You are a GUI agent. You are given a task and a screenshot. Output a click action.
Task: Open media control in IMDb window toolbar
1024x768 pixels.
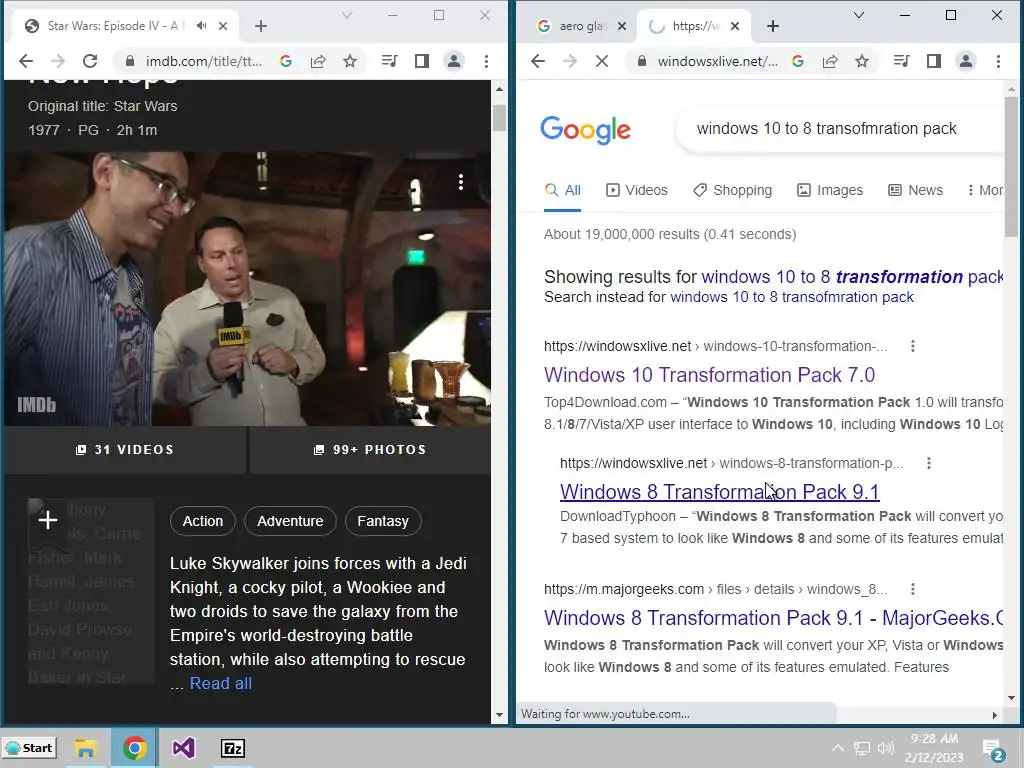(390, 61)
